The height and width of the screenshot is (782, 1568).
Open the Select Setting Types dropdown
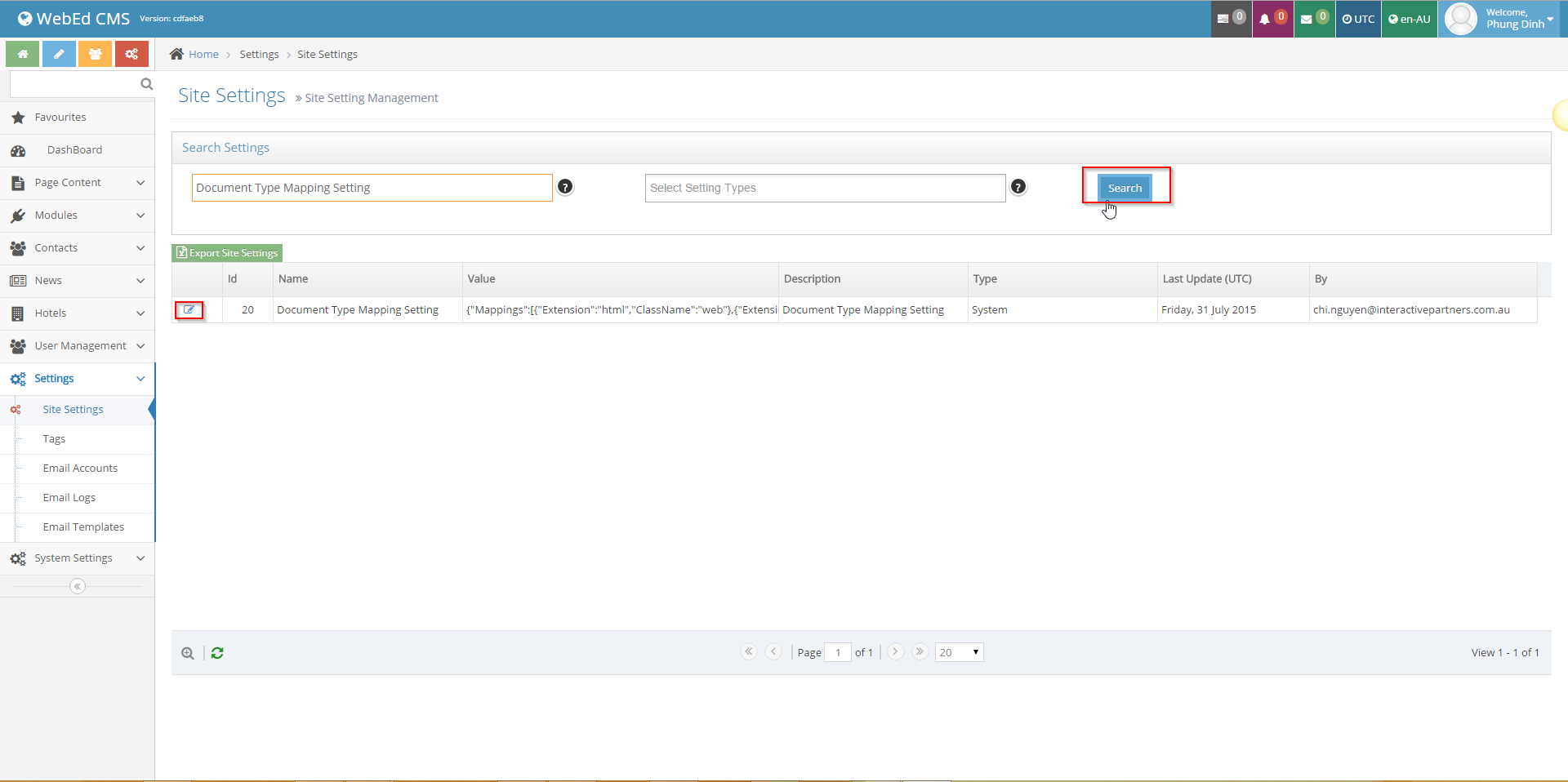825,188
